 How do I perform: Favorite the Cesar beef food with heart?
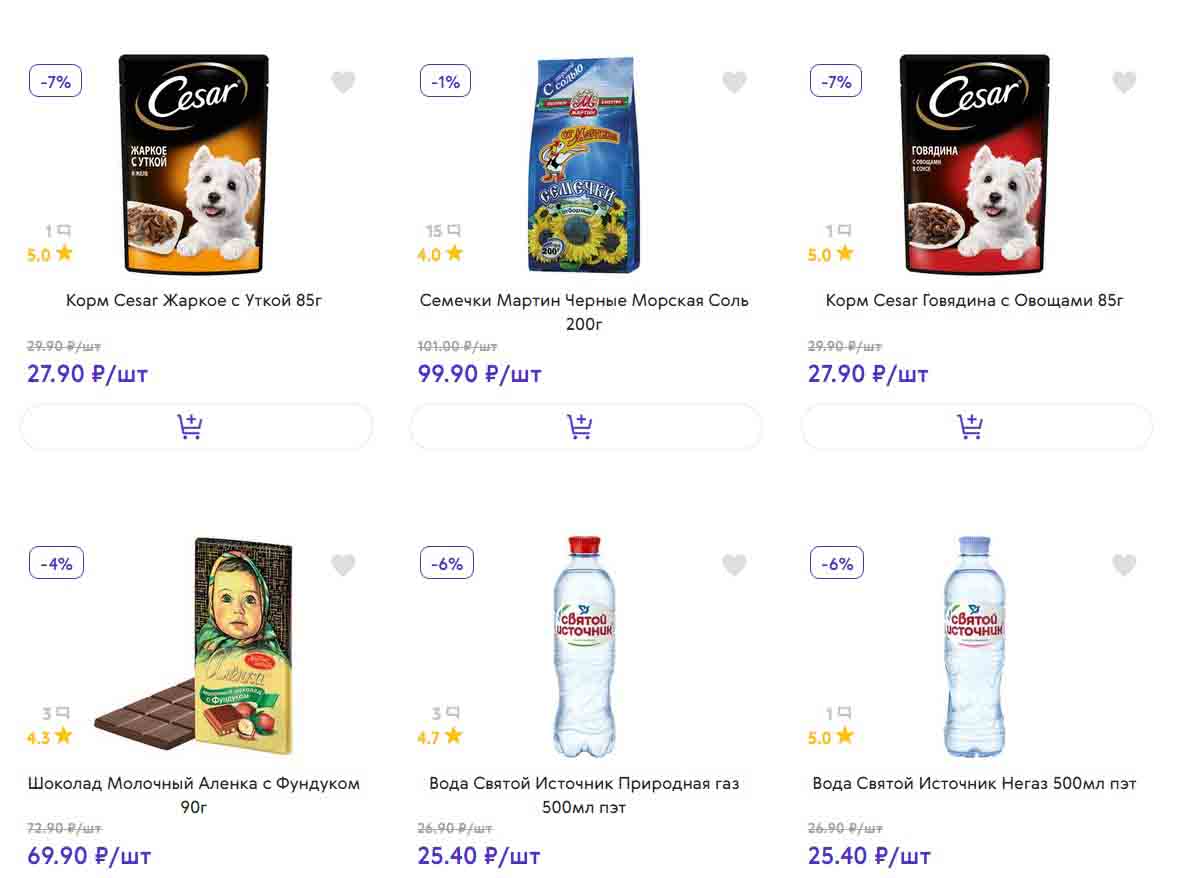coord(1124,82)
